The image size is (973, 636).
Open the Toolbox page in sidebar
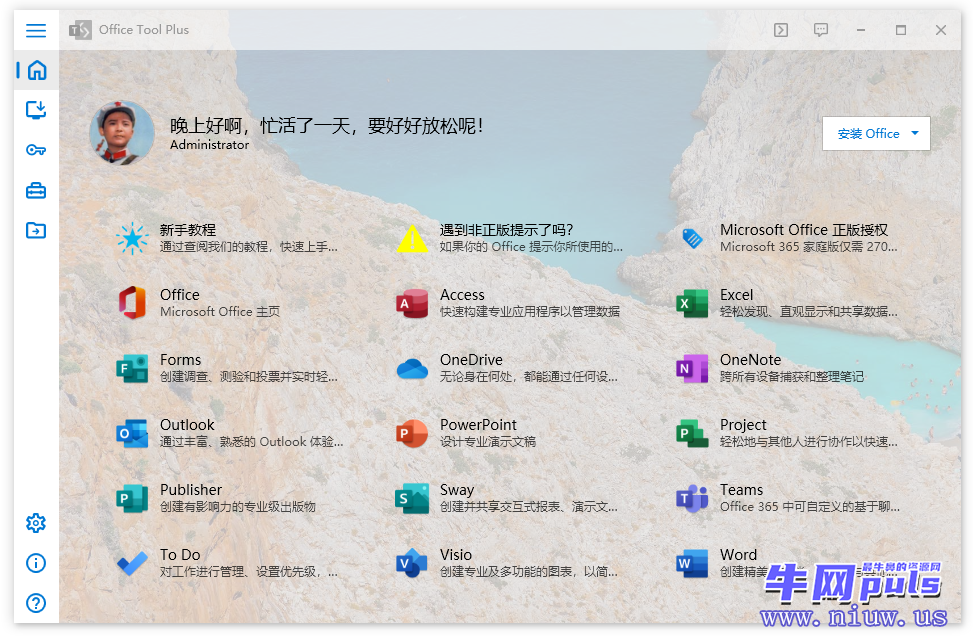[x=36, y=190]
